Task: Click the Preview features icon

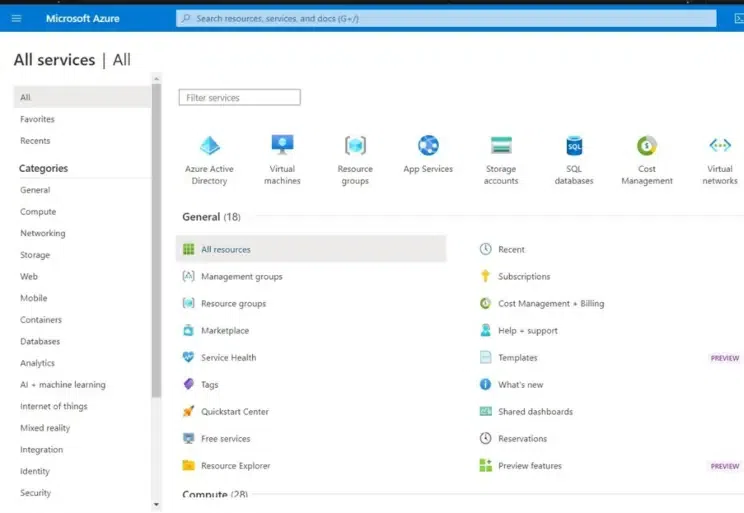Action: coord(485,465)
